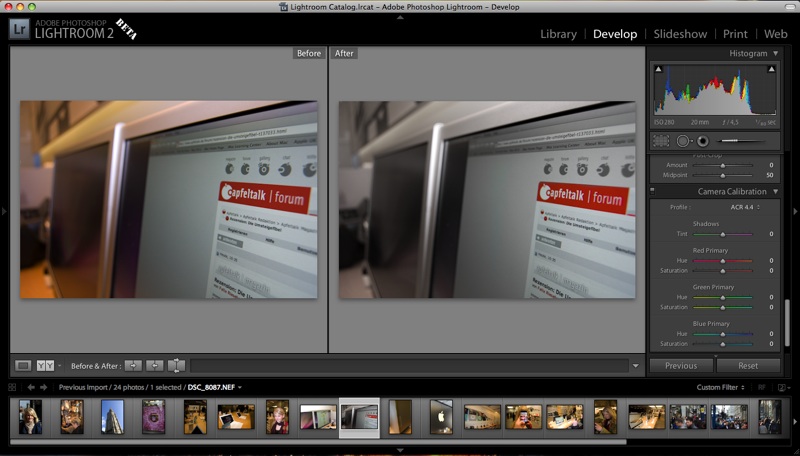Click the Blue Primary Hue value 0
This screenshot has height=456, width=800.
[x=771, y=334]
